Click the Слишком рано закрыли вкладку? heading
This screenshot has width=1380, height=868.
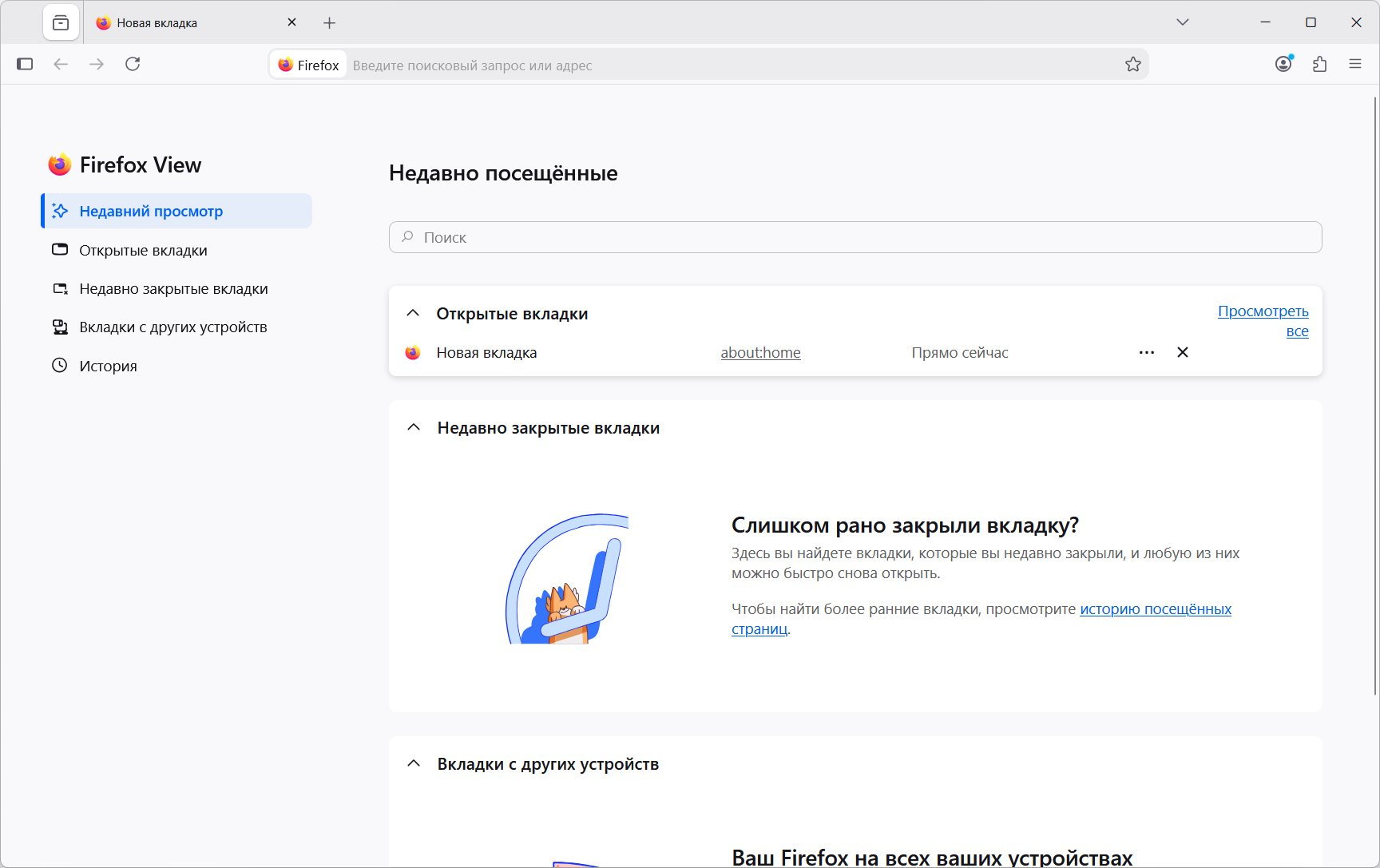[905, 525]
